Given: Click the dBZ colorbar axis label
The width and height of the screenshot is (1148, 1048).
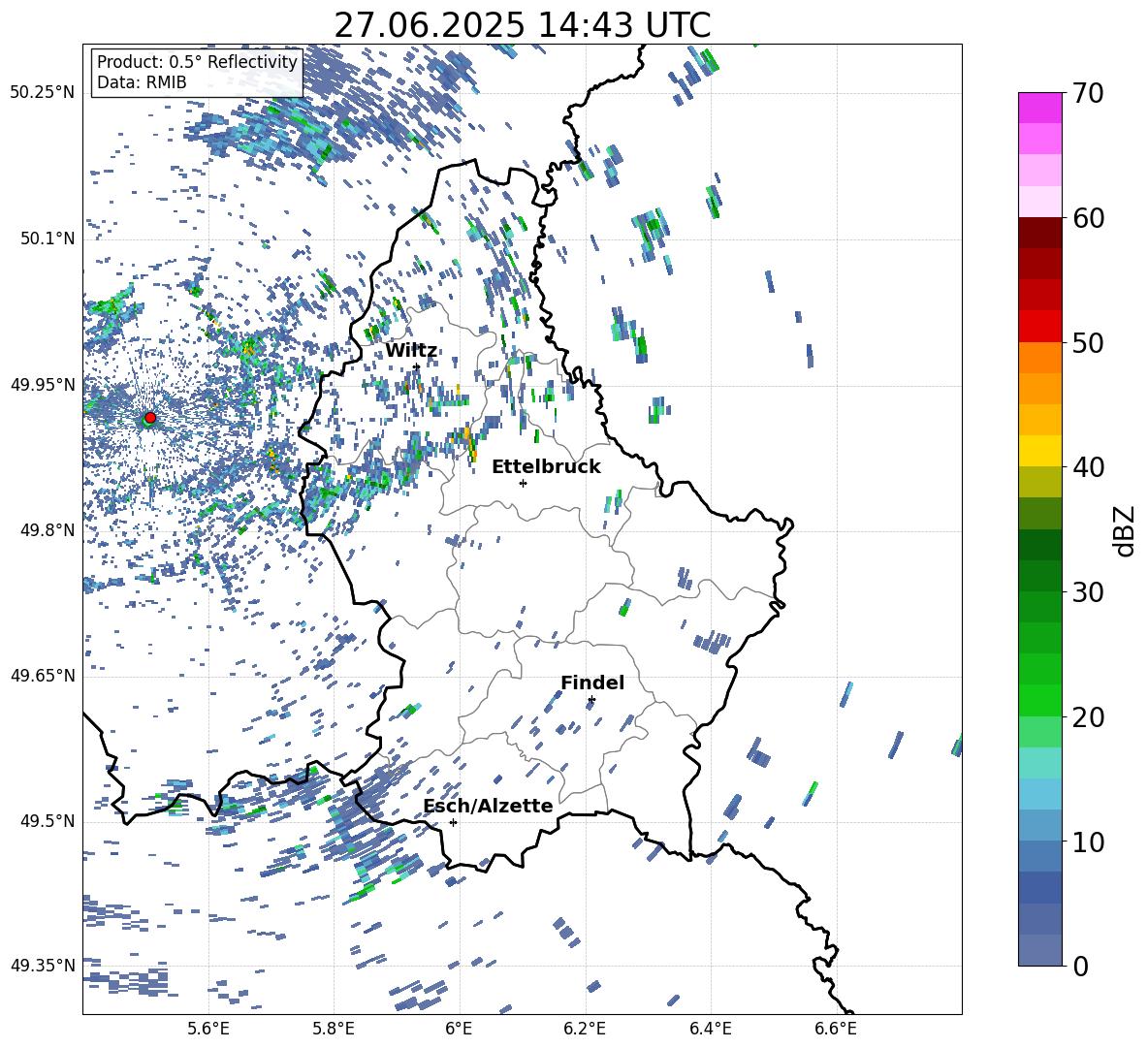Looking at the screenshot, I should 1126,530.
